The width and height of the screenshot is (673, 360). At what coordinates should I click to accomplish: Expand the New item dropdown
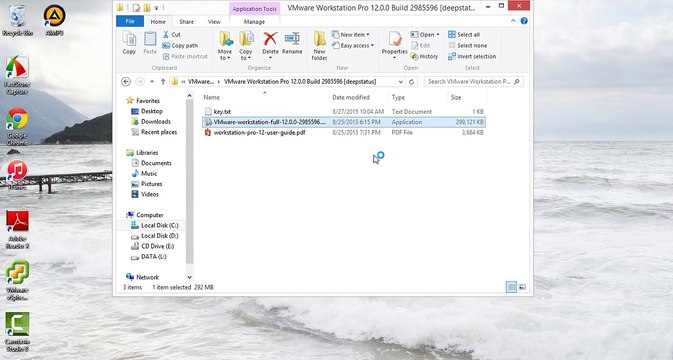point(367,34)
